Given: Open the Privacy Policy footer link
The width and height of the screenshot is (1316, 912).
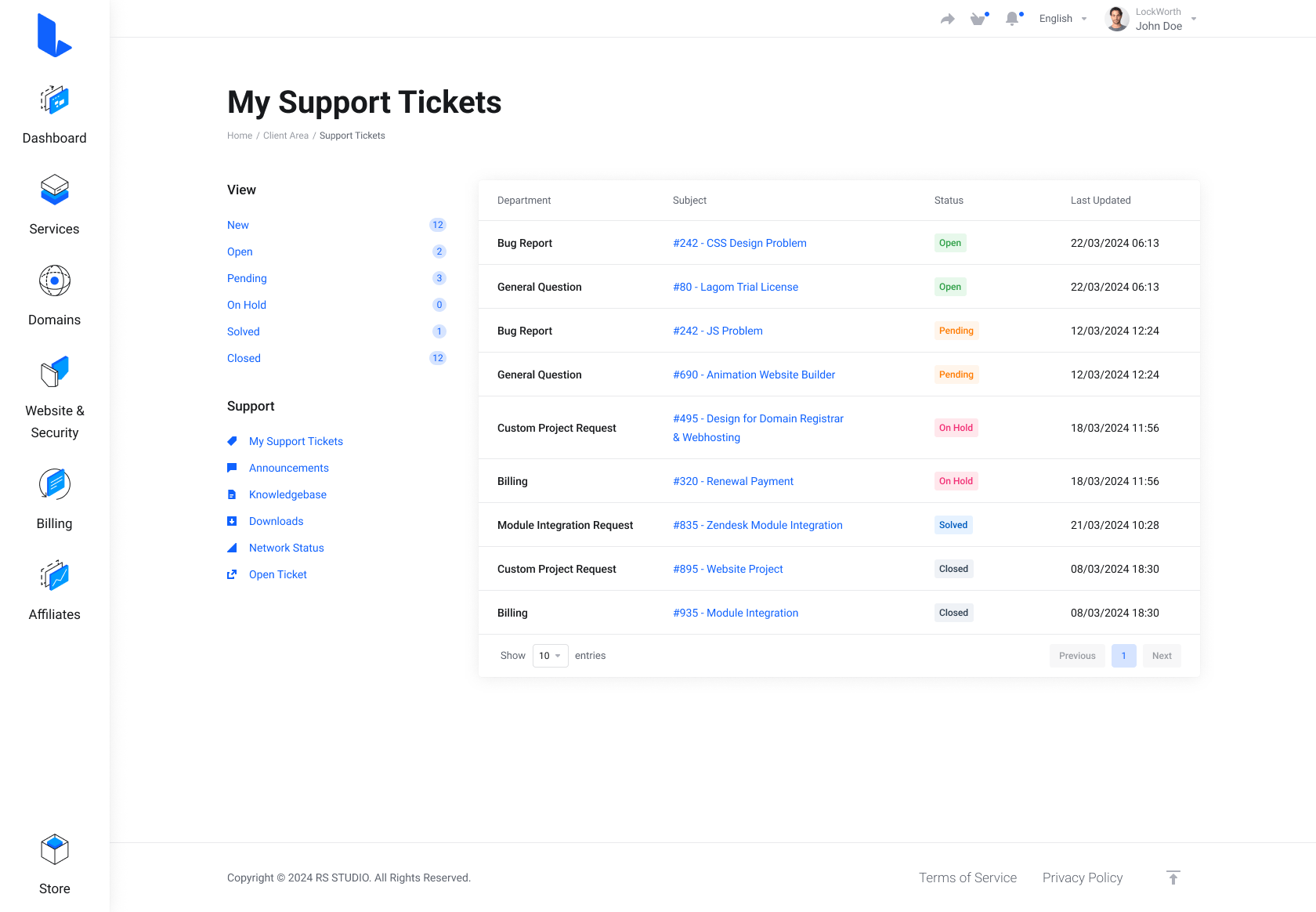Looking at the screenshot, I should coord(1083,878).
